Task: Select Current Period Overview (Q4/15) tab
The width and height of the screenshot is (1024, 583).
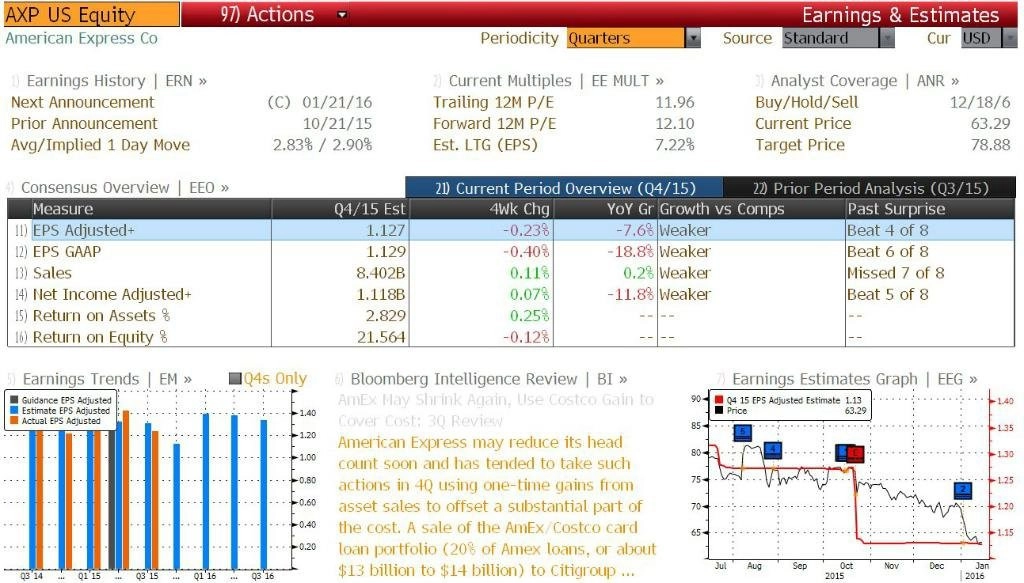Action: point(564,188)
